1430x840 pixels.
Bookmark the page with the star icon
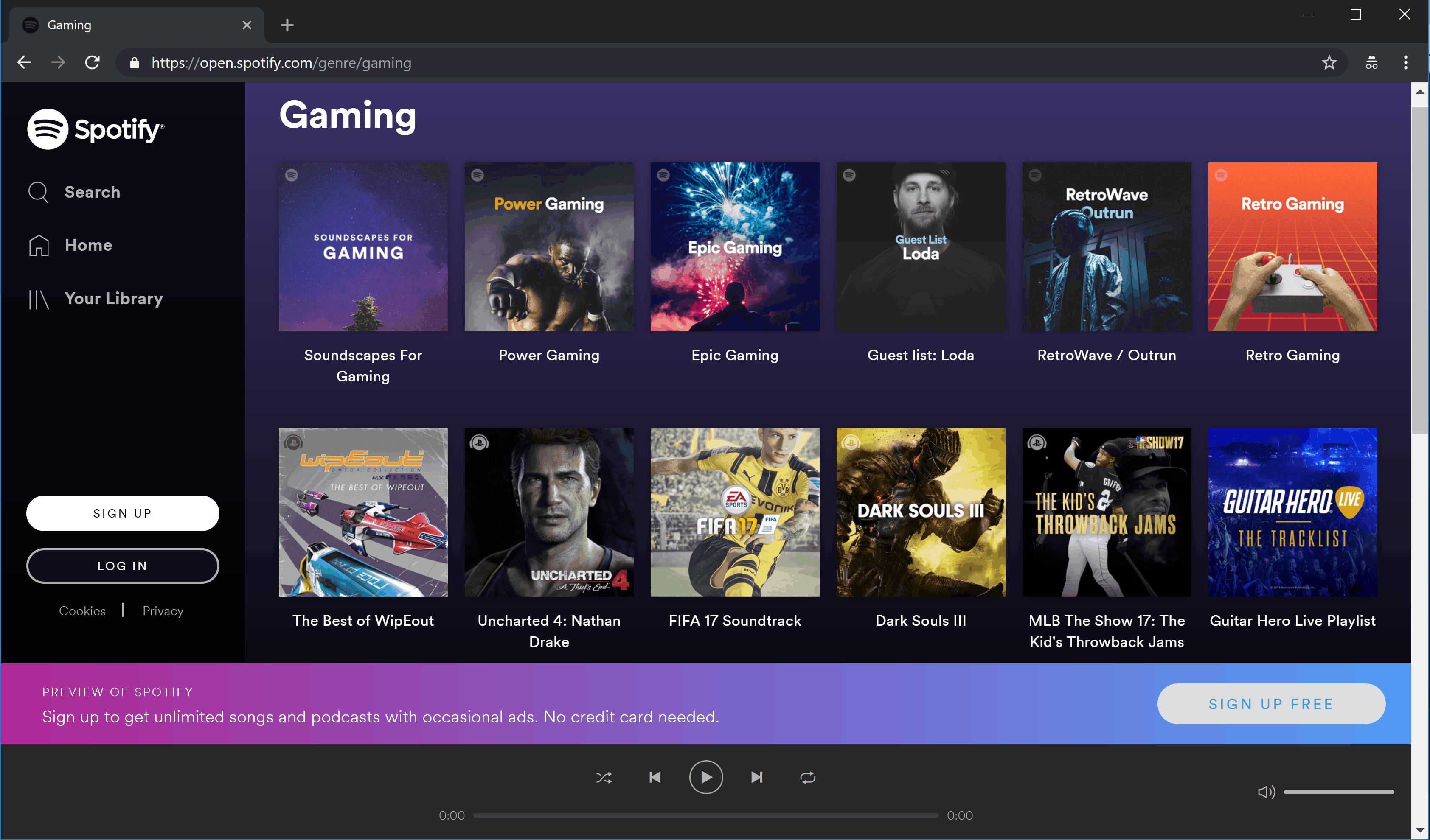pyautogui.click(x=1329, y=62)
